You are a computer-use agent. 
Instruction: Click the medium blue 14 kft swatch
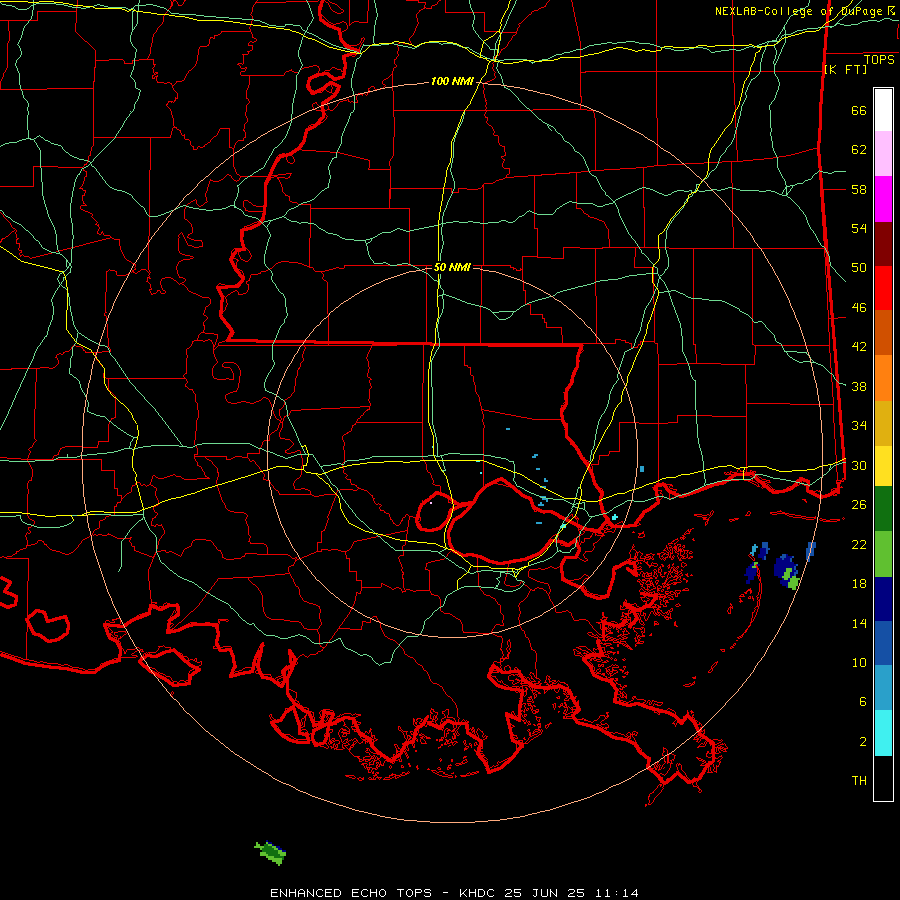tap(883, 643)
